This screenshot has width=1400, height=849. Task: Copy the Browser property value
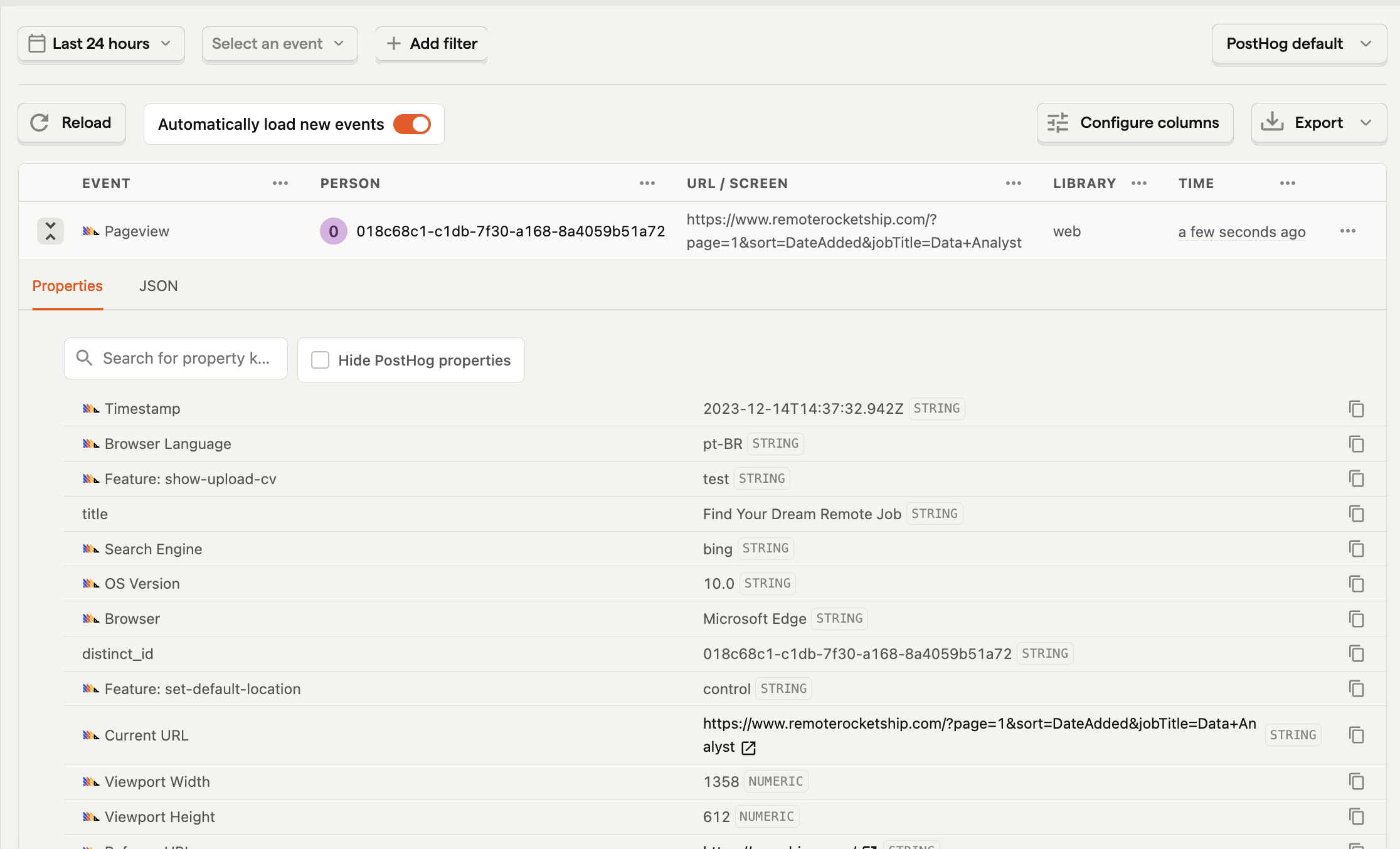click(x=1356, y=619)
